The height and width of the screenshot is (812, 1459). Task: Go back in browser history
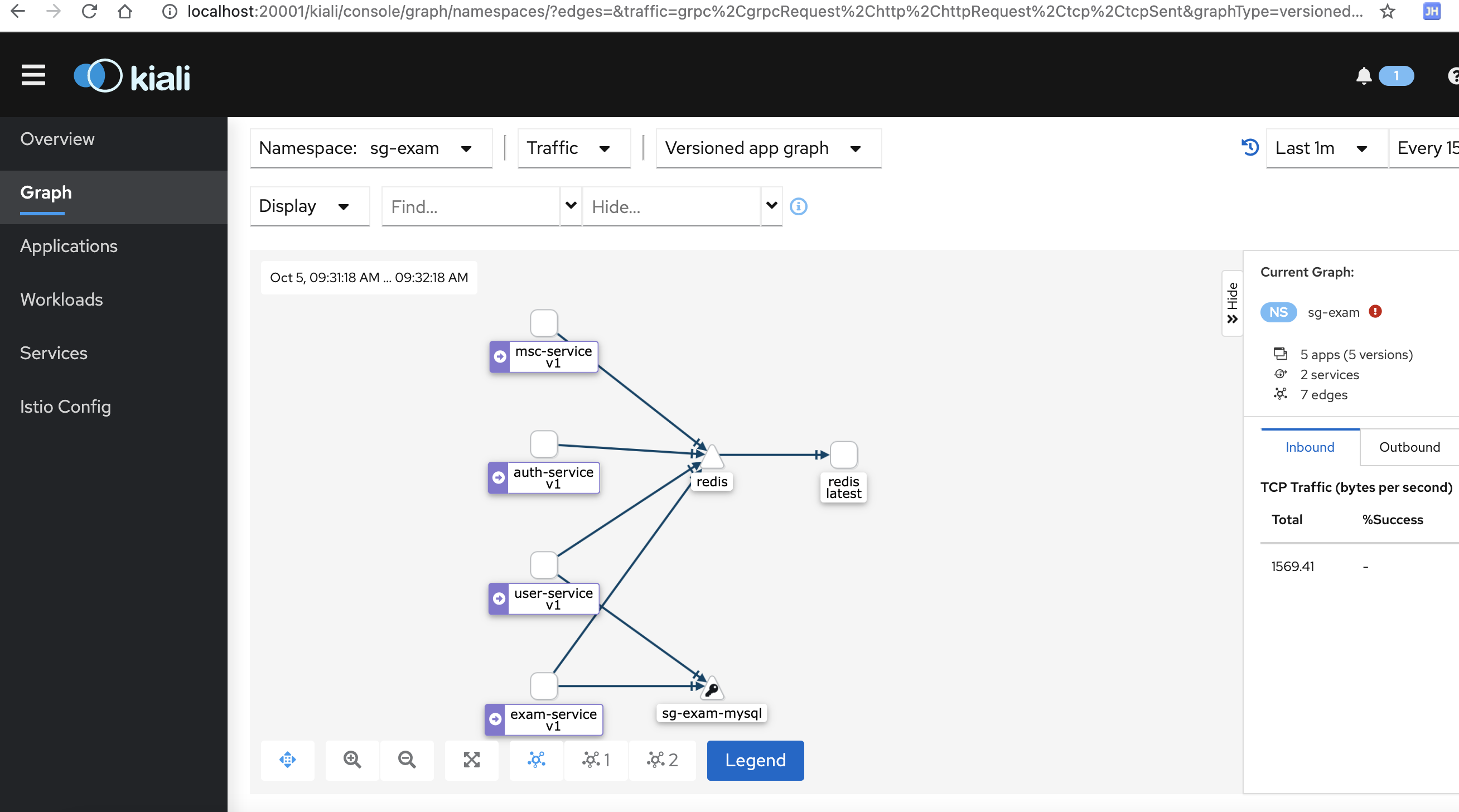(x=18, y=11)
